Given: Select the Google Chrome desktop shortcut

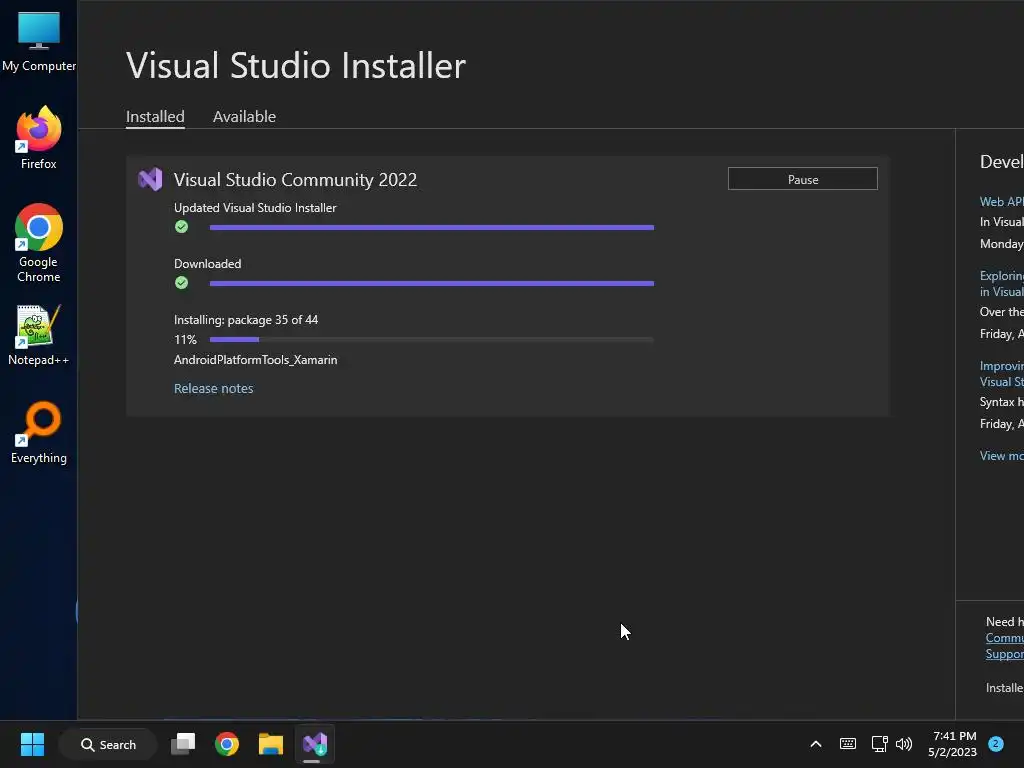Looking at the screenshot, I should [x=39, y=243].
